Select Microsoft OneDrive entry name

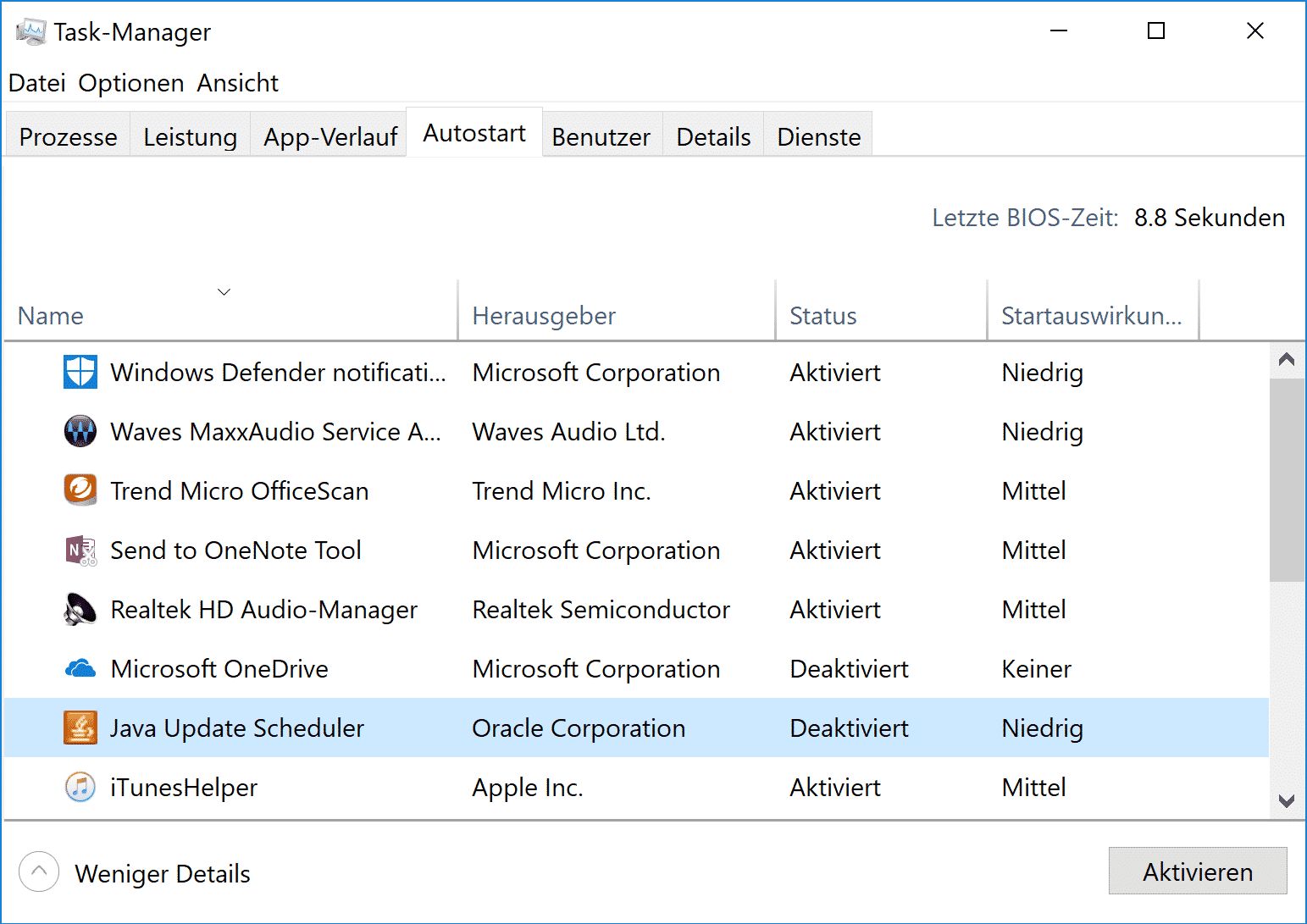pos(219,669)
